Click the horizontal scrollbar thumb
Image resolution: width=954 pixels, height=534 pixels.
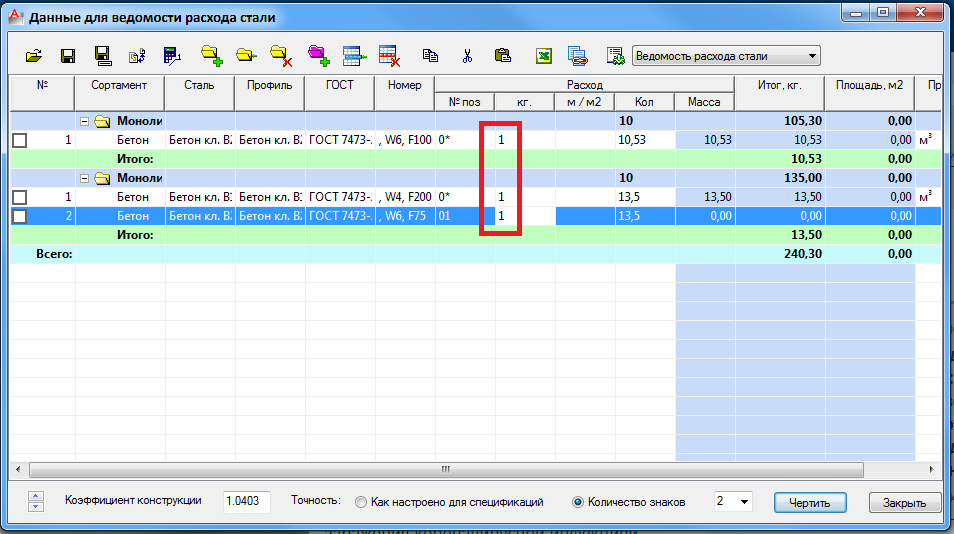446,469
